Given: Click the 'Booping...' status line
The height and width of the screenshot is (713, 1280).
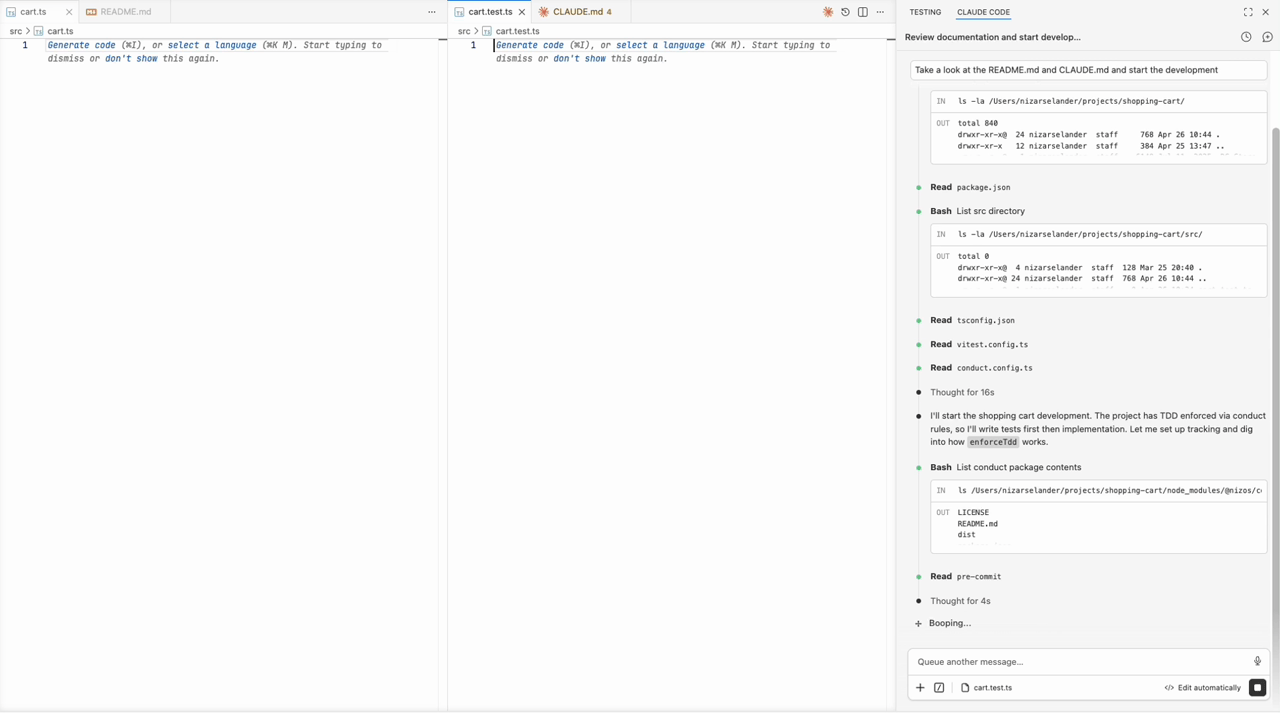Looking at the screenshot, I should point(949,623).
